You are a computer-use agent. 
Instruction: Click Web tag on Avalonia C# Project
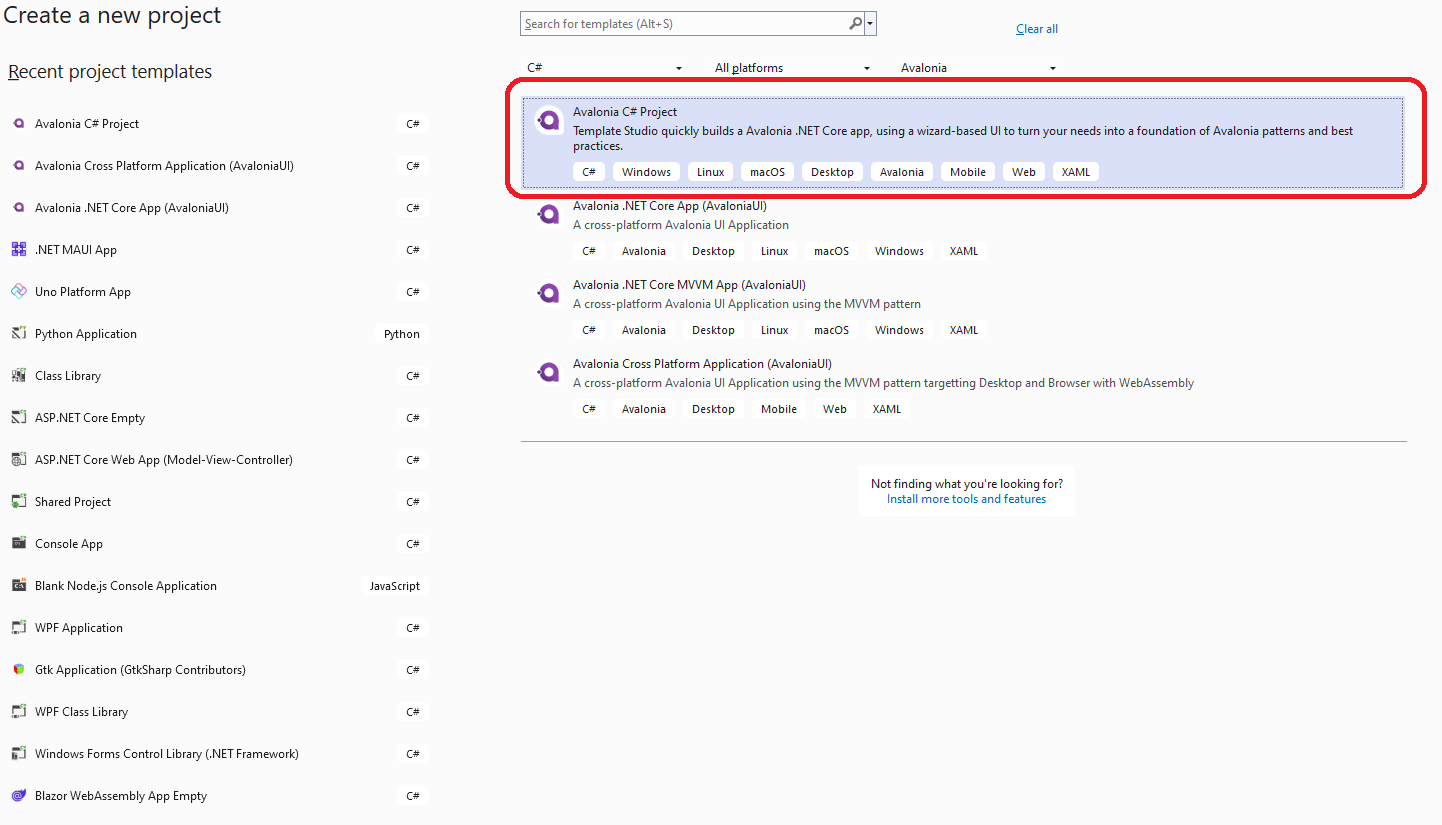1024,172
